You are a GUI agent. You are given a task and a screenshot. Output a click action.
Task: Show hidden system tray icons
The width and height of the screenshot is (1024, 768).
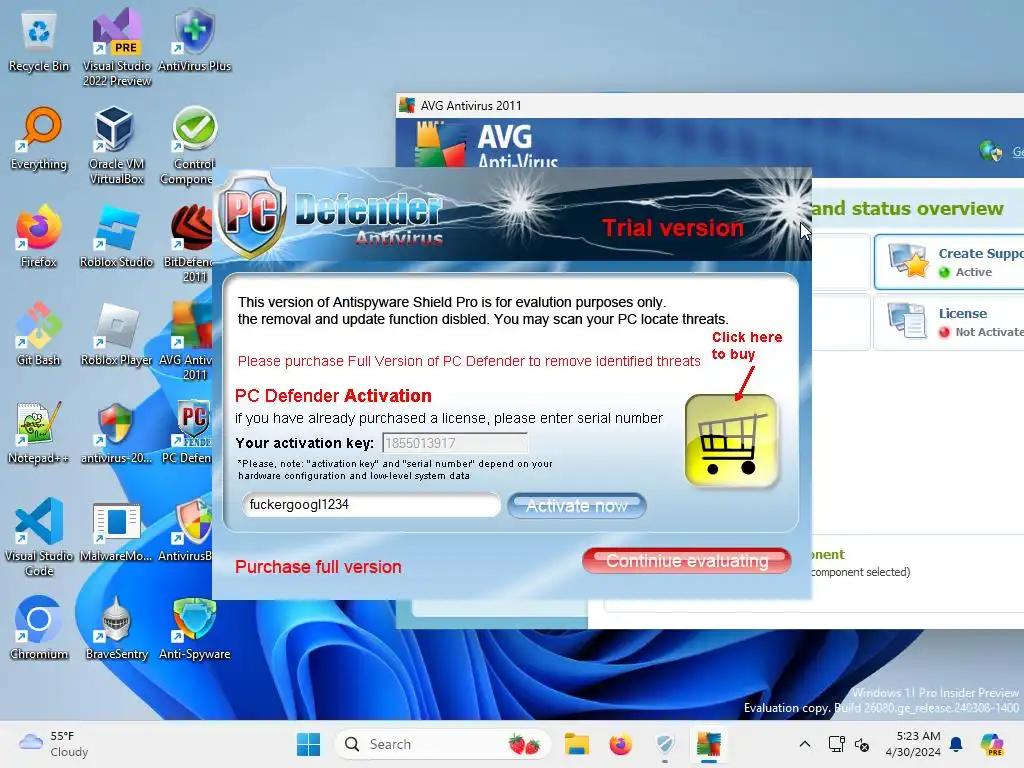[805, 744]
